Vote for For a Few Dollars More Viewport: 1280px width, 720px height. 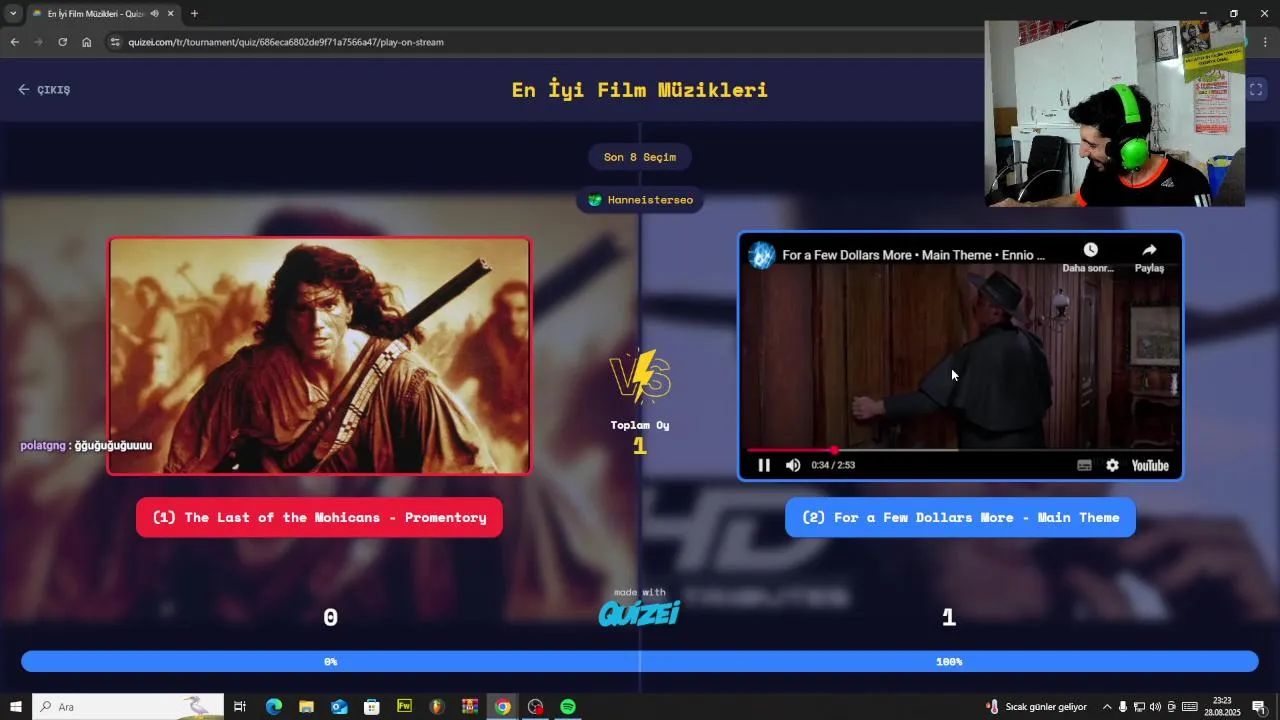960,517
